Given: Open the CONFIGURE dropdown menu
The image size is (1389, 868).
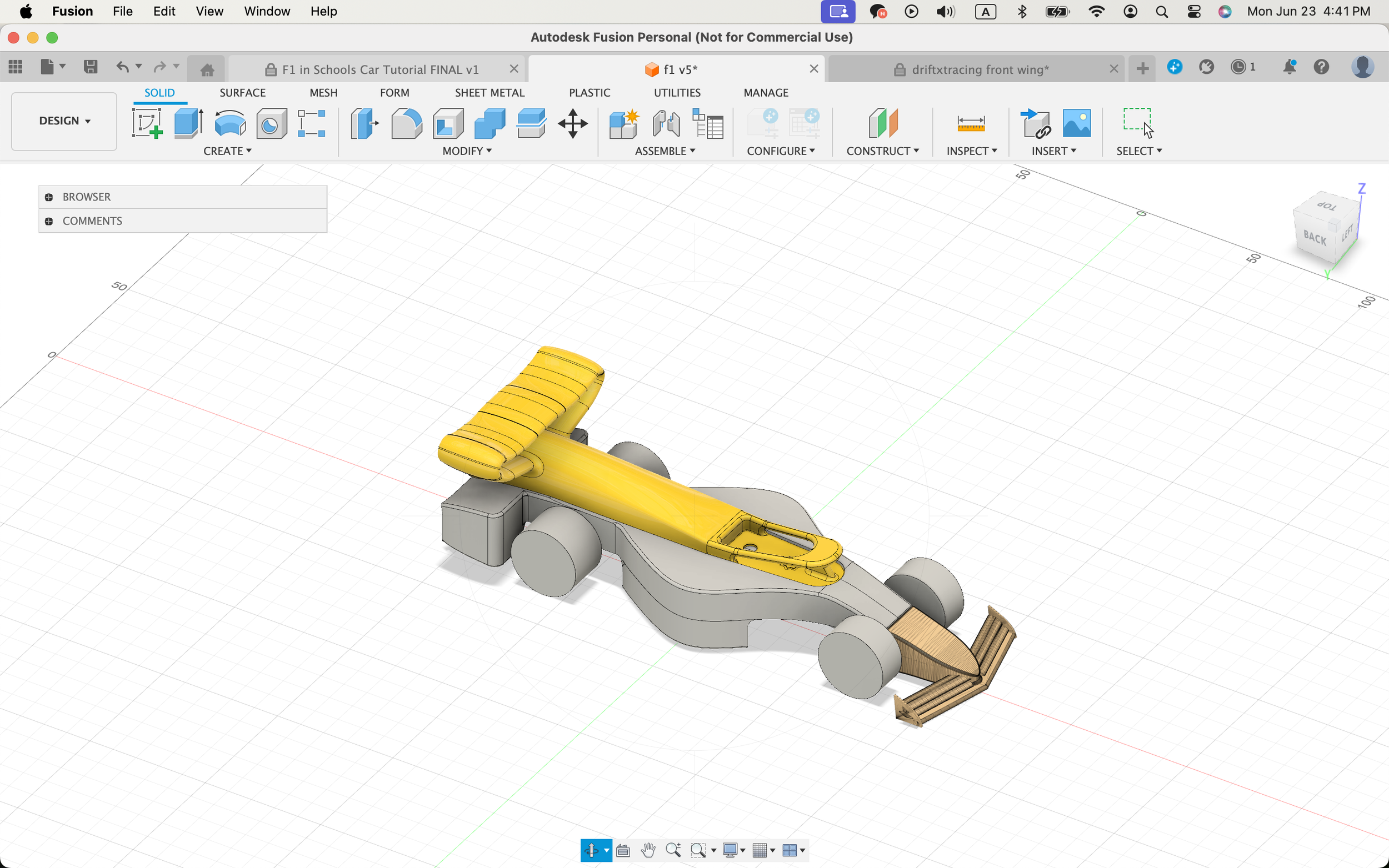Looking at the screenshot, I should click(781, 151).
